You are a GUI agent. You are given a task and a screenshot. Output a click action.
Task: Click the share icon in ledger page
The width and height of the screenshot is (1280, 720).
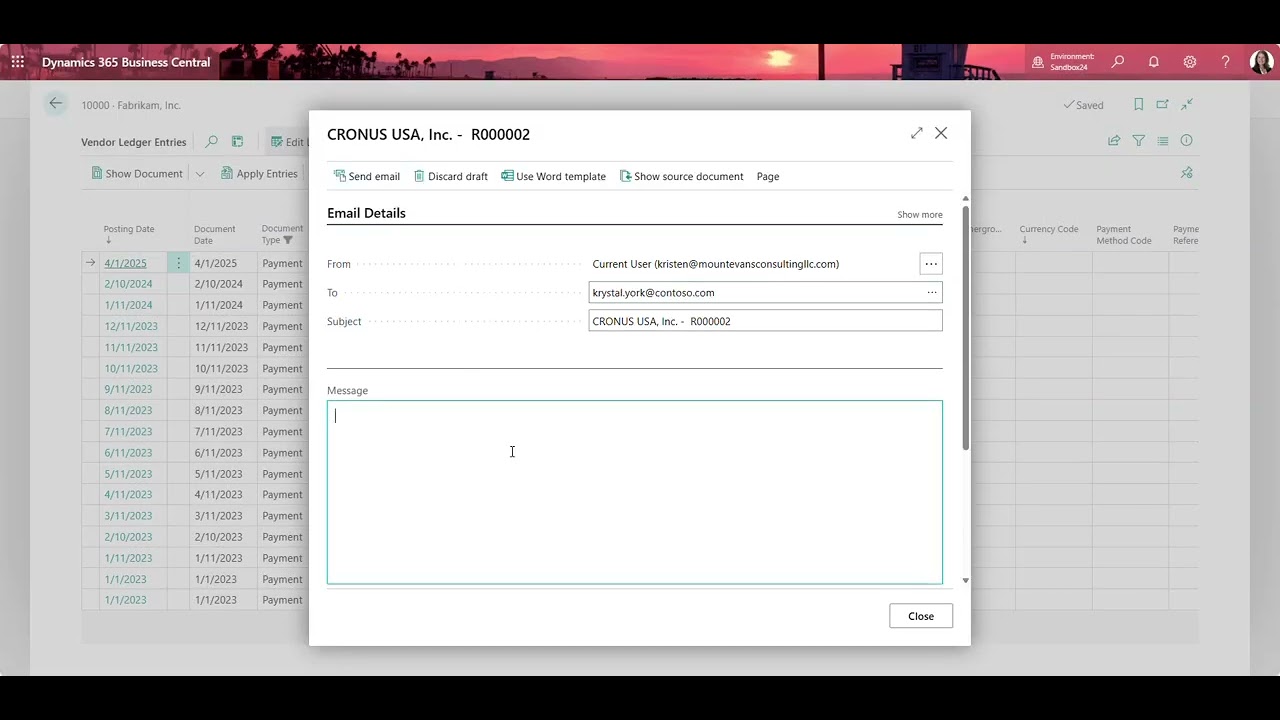click(1114, 141)
